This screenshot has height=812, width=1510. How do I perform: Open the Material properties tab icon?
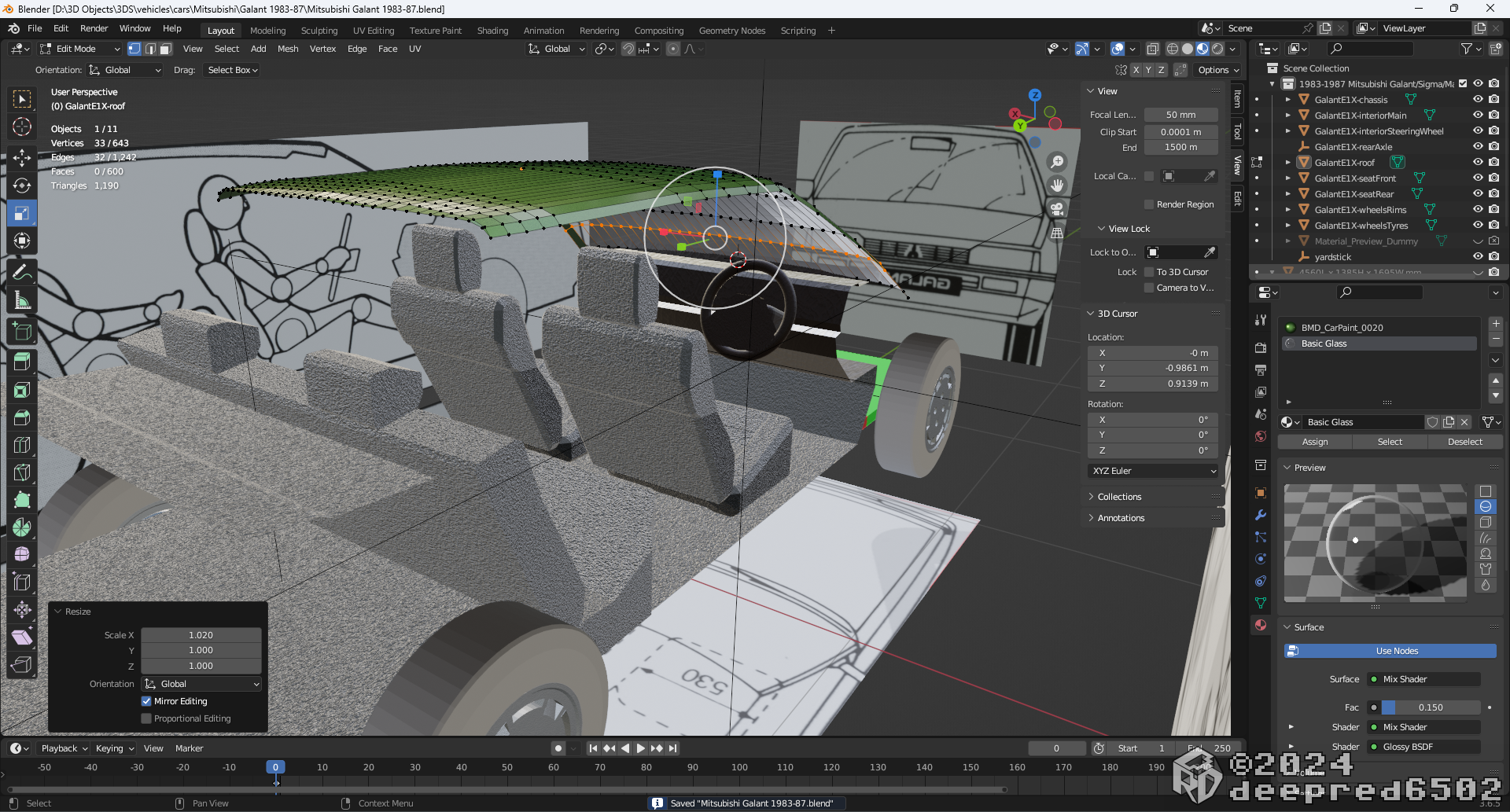[x=1261, y=625]
